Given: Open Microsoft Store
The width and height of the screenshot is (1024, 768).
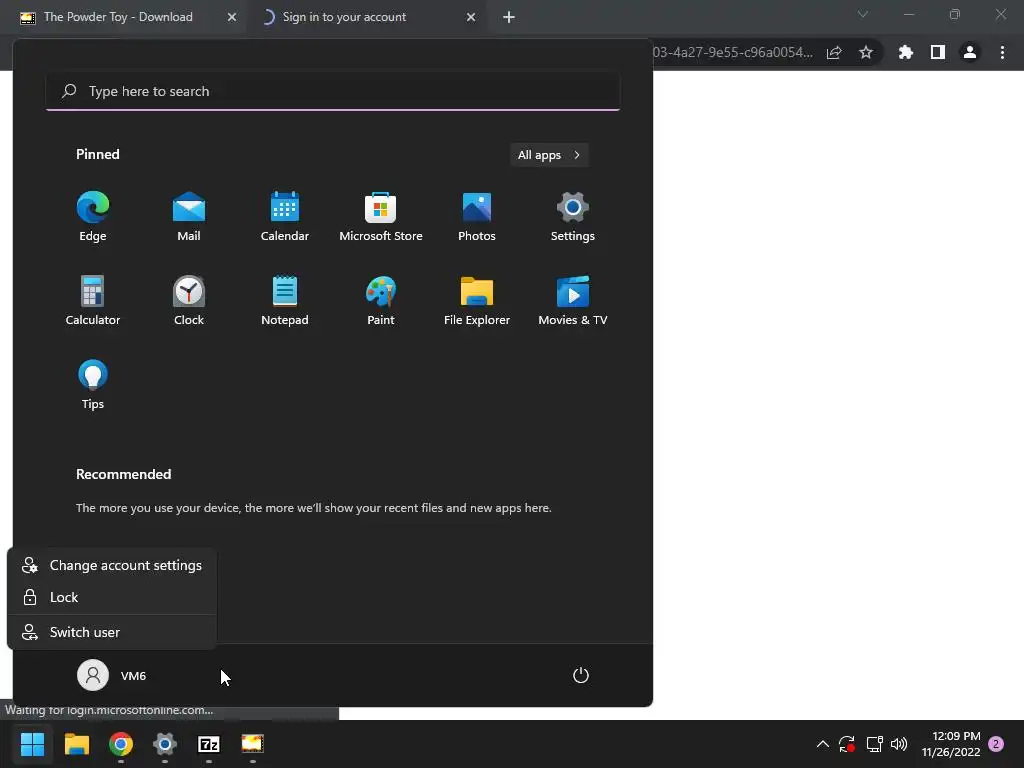Looking at the screenshot, I should pos(381,216).
